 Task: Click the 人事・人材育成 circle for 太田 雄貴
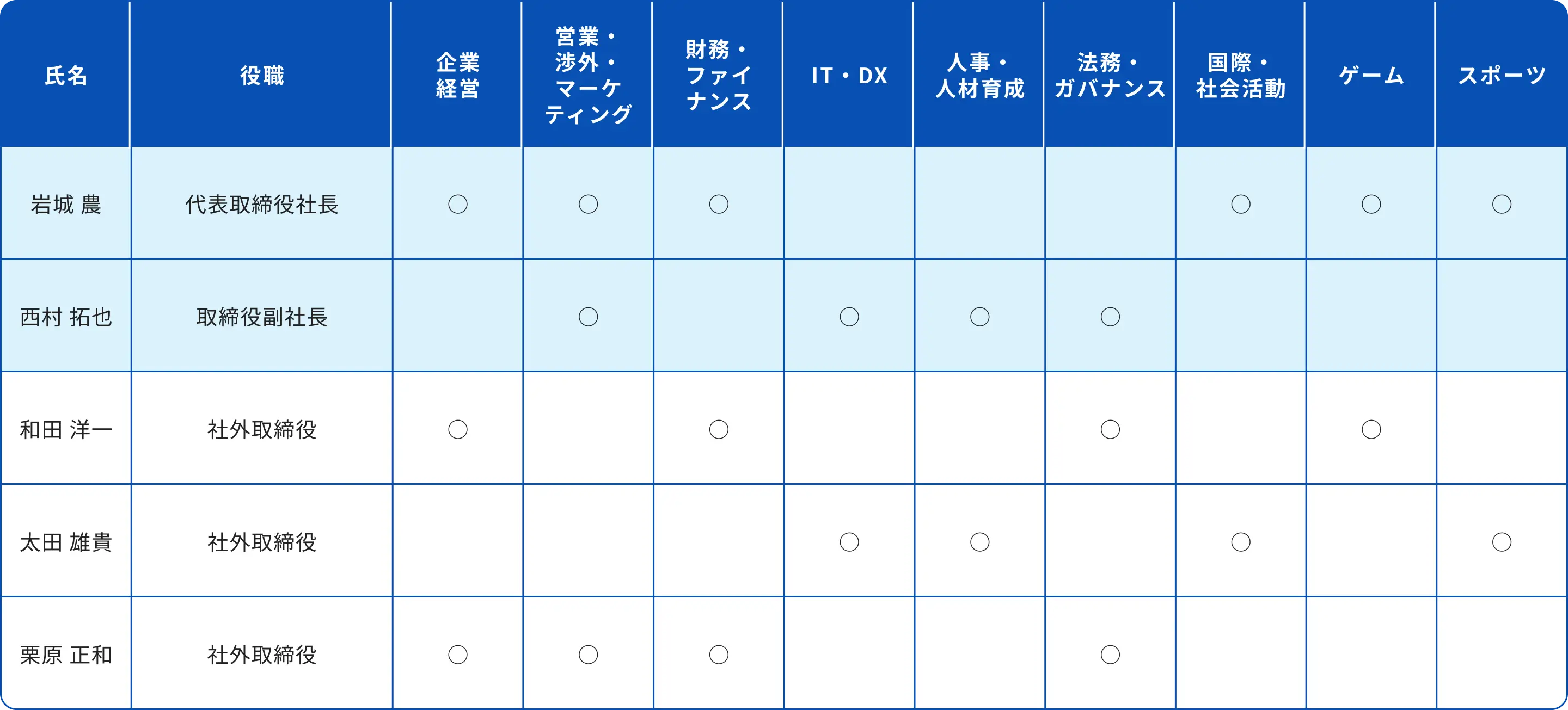click(980, 542)
